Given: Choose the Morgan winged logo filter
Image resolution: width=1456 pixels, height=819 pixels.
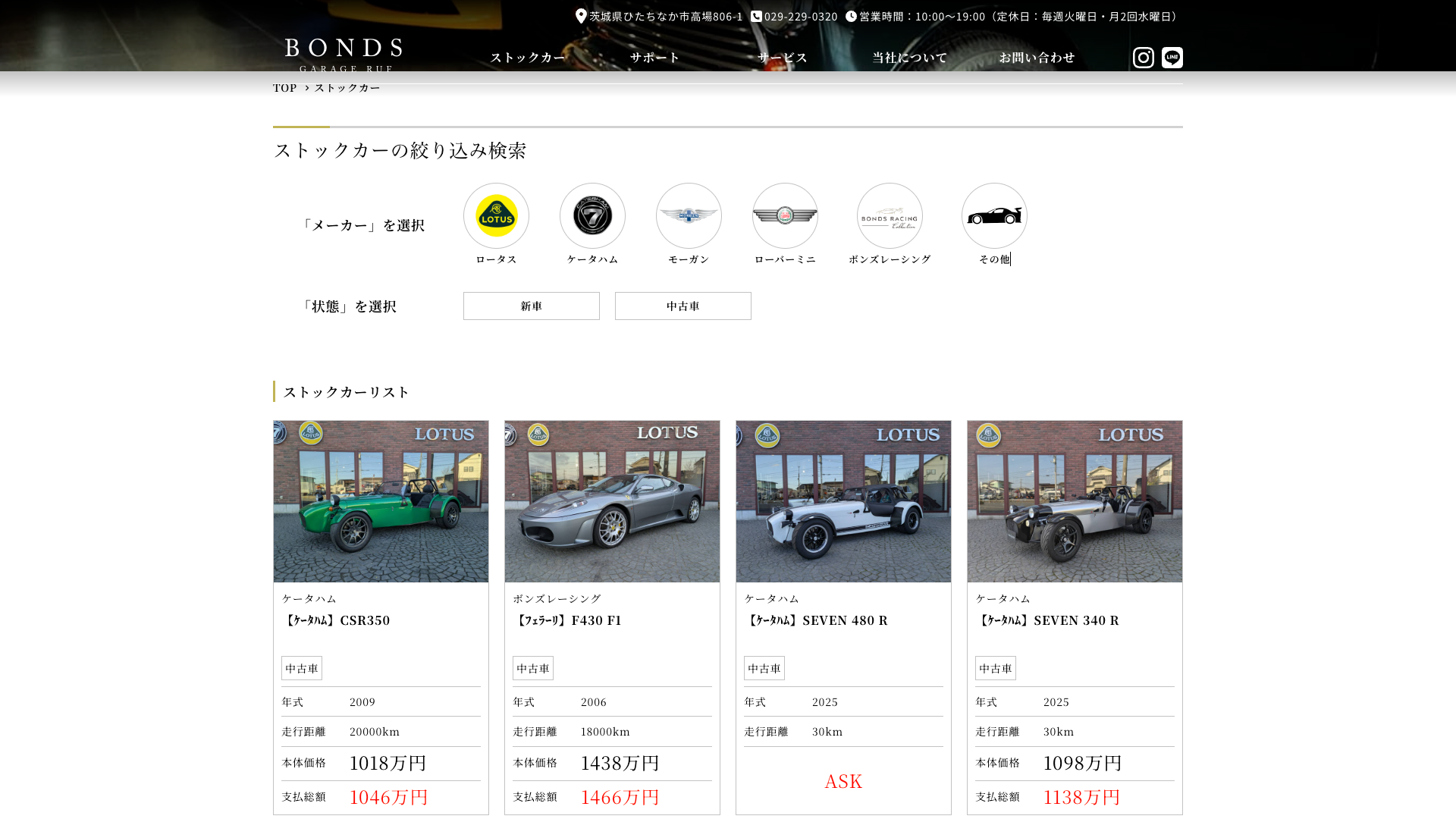Looking at the screenshot, I should (x=689, y=215).
